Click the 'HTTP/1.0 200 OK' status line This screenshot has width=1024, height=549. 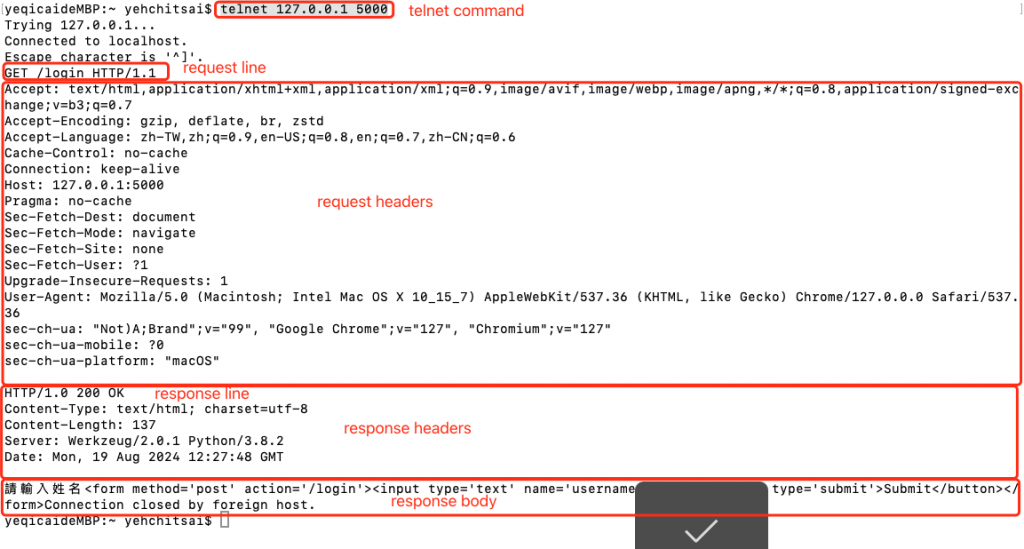pos(64,393)
